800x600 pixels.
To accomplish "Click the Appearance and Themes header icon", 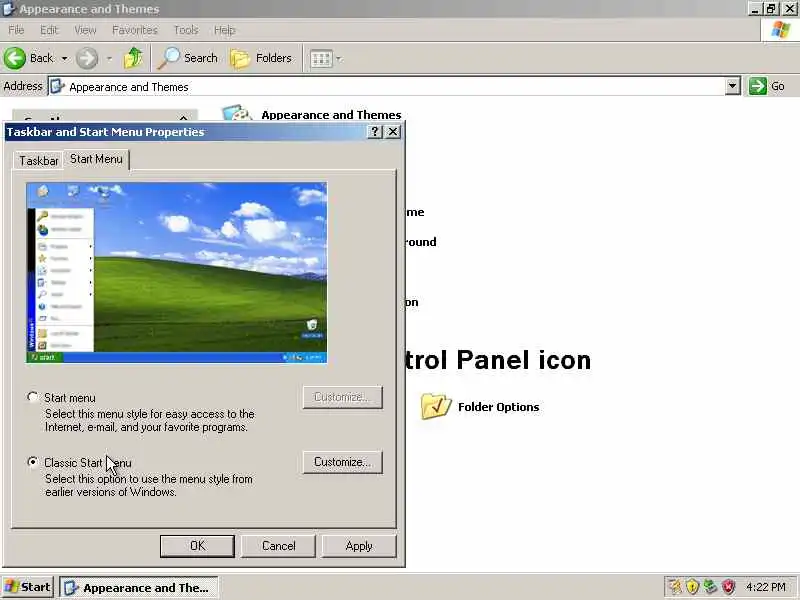I will tap(237, 113).
